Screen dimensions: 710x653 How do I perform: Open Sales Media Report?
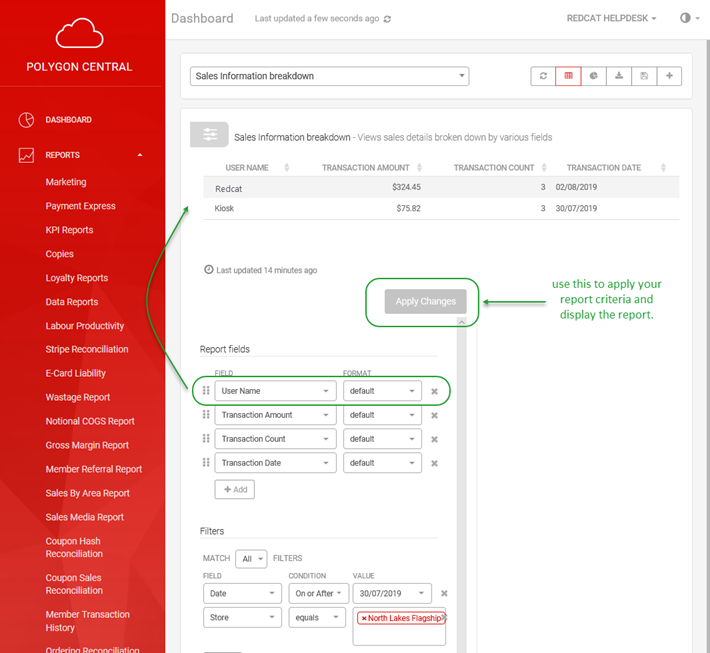click(84, 517)
